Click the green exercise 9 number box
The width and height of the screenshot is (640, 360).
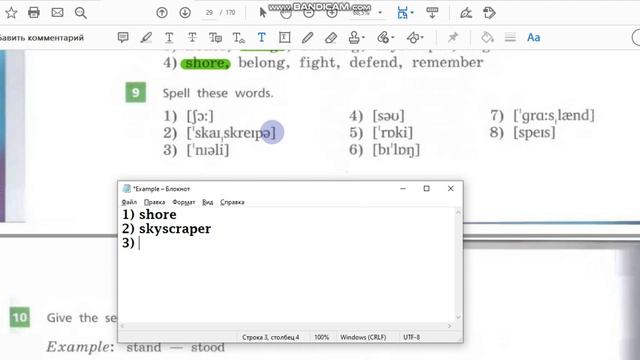point(136,92)
